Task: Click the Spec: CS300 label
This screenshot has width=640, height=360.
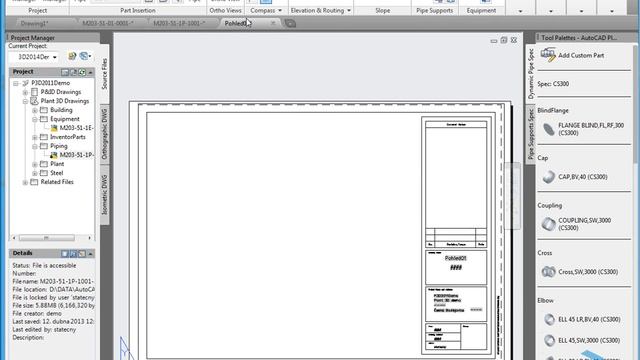Action: tap(553, 84)
